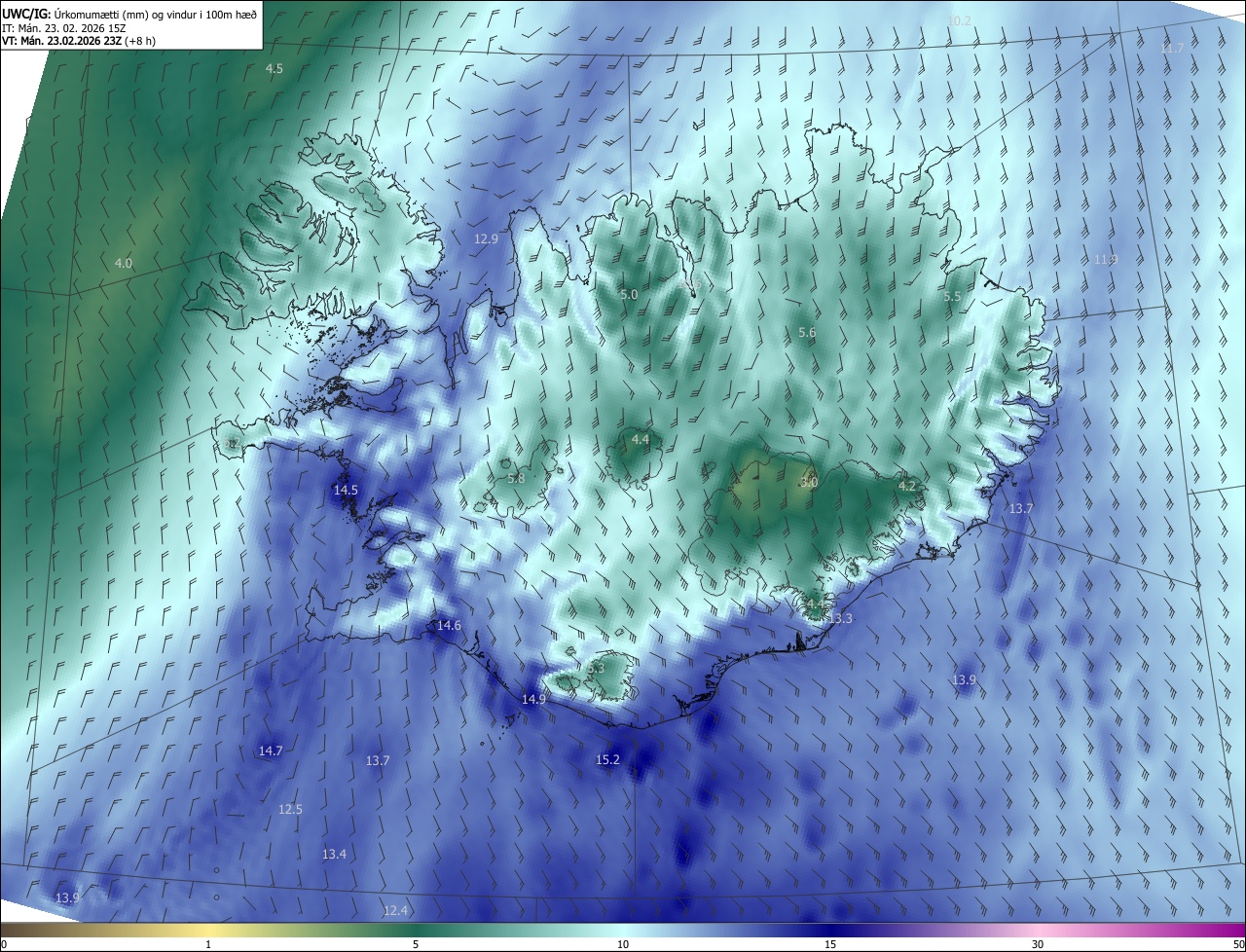Screen dimensions: 1246x952
Task: Select the 11.7 value label
Action: pos(1172,48)
